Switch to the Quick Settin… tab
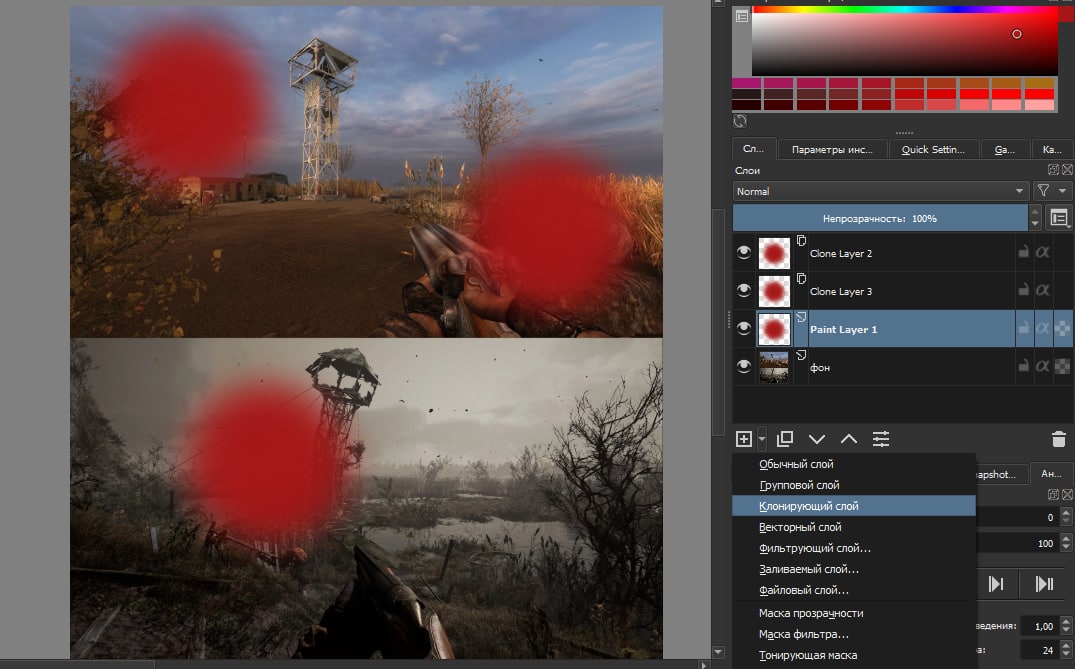The width and height of the screenshot is (1075, 669). click(x=932, y=149)
